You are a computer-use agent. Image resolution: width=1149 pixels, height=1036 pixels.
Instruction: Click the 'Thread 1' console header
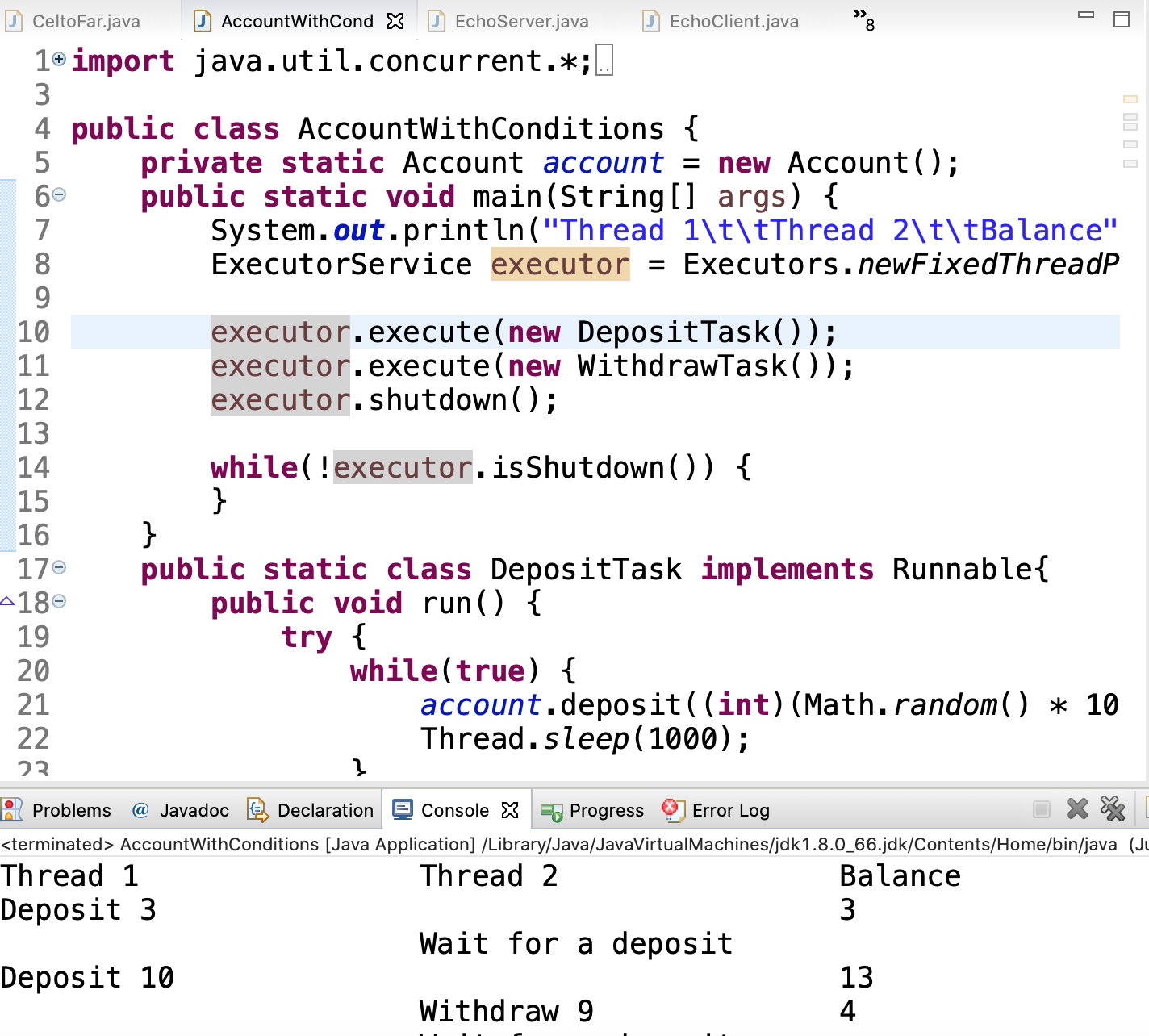69,876
